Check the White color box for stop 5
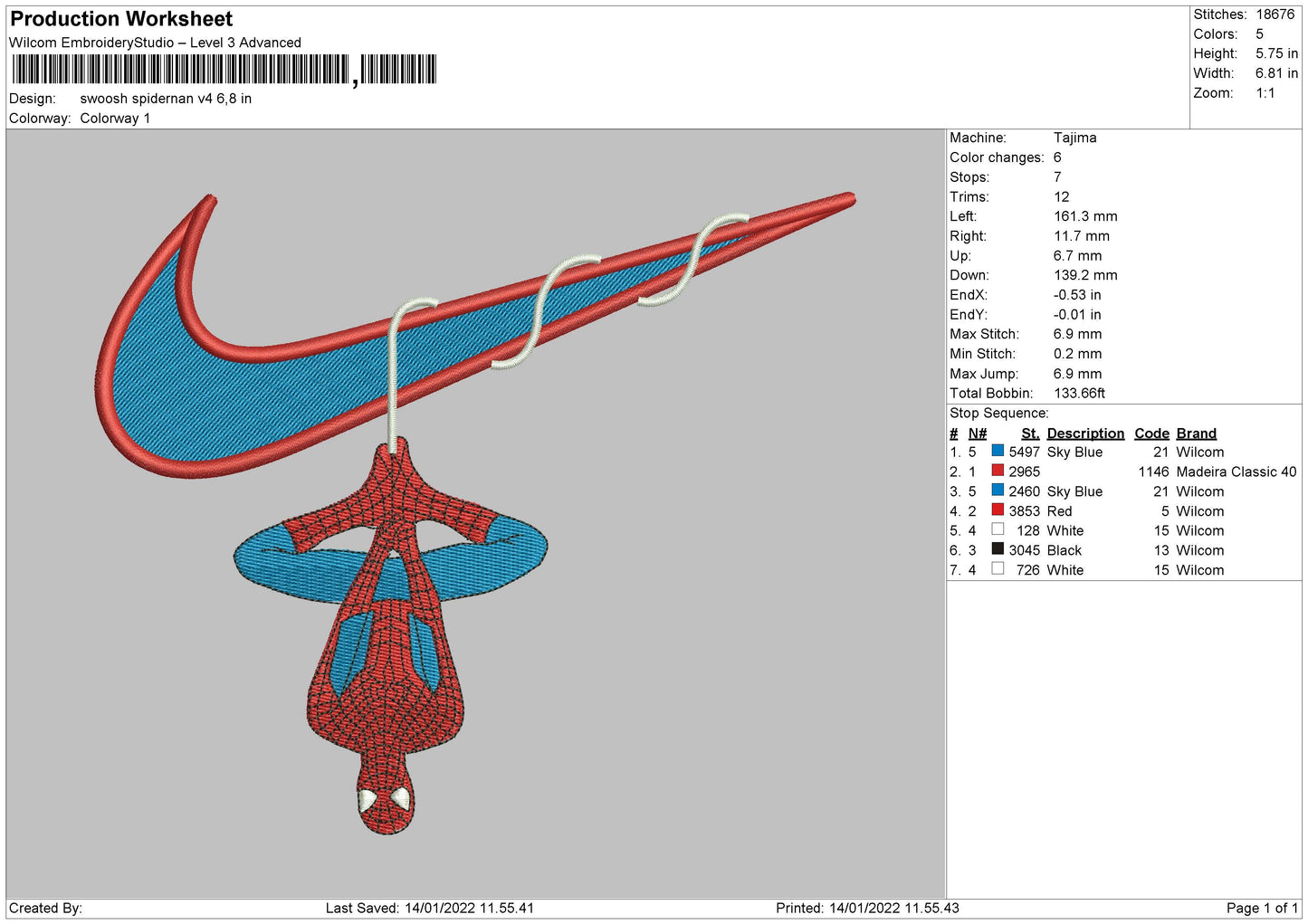Viewport: 1308px width, 924px height. (998, 529)
